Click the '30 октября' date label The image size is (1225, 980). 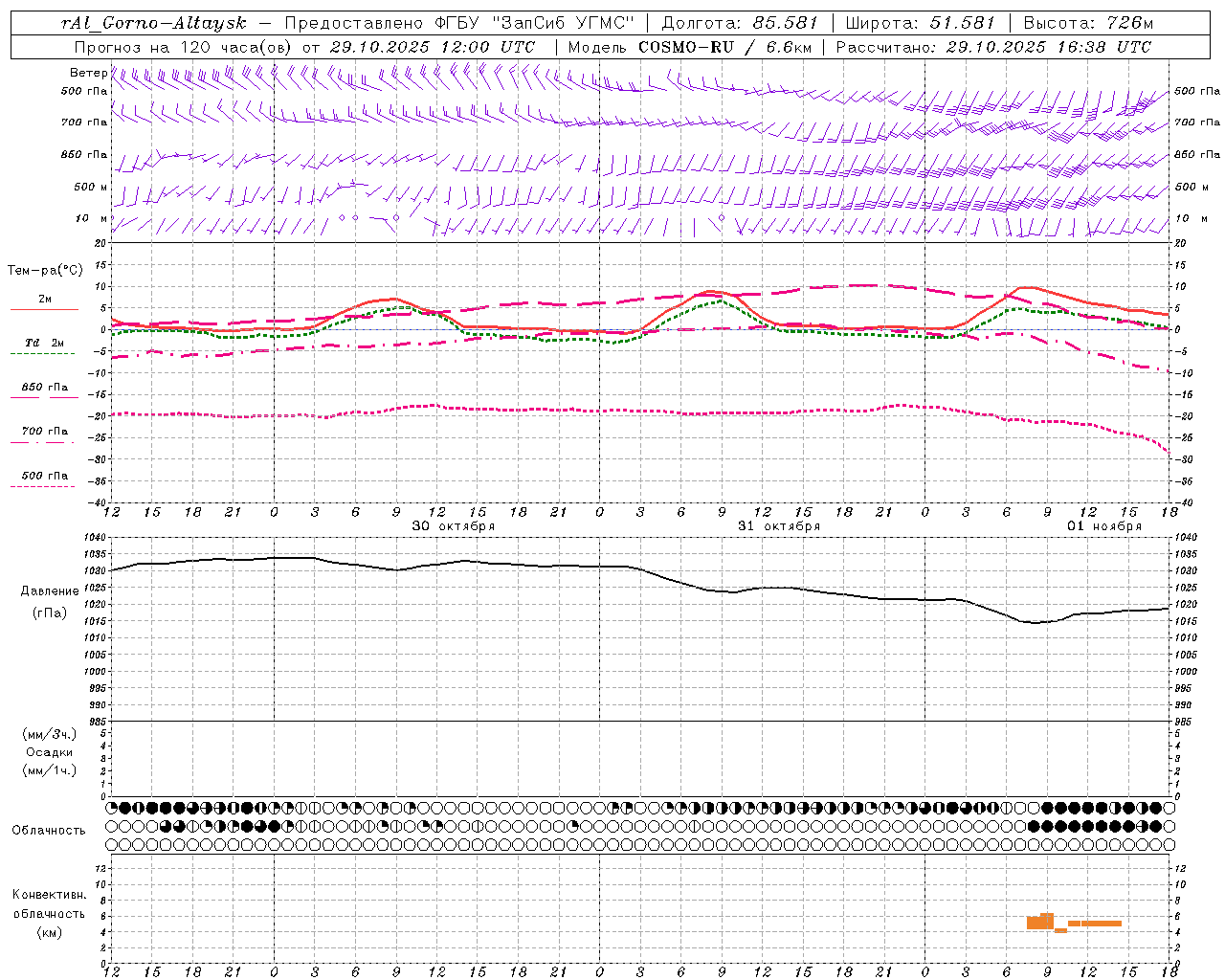click(454, 526)
